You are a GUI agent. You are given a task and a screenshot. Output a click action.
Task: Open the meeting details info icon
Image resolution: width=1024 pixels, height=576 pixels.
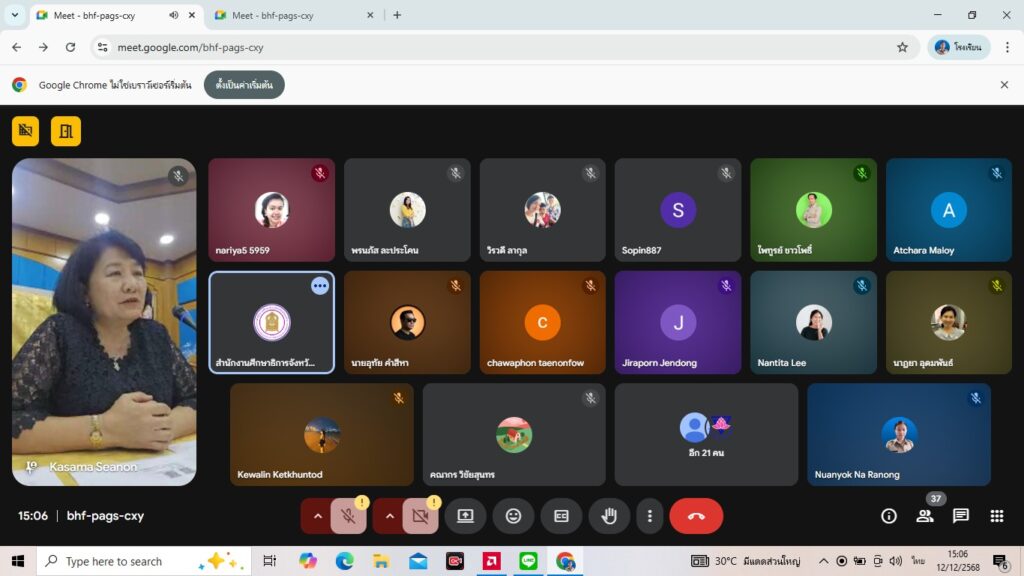point(888,516)
